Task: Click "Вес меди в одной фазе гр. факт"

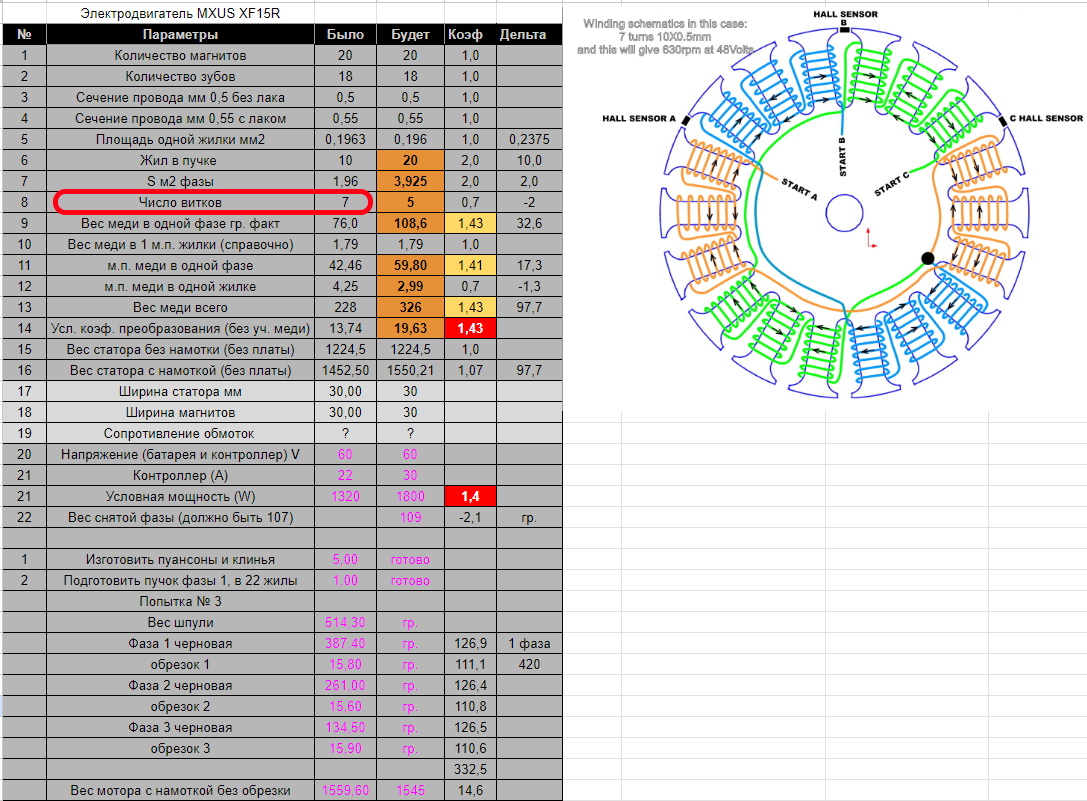Action: pos(180,223)
